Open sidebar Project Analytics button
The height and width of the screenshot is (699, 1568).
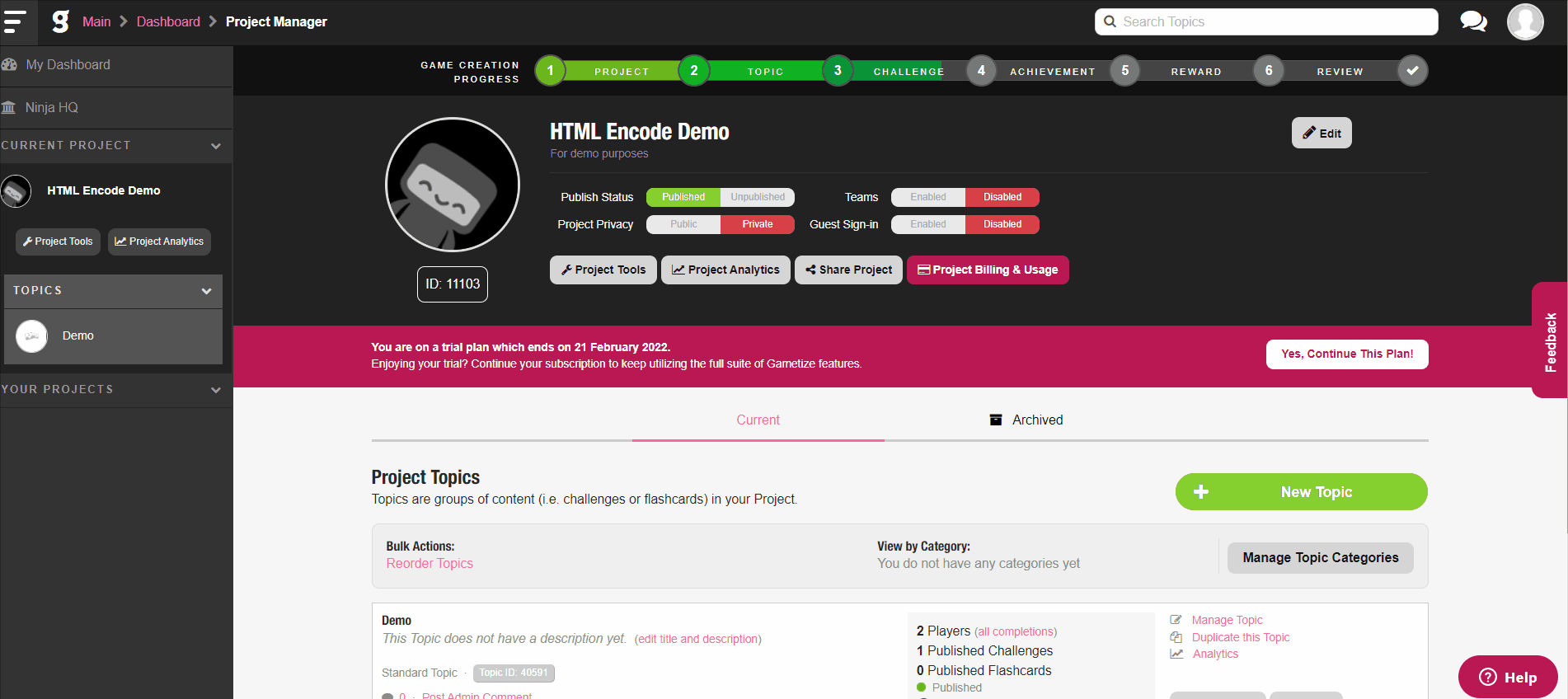[159, 242]
